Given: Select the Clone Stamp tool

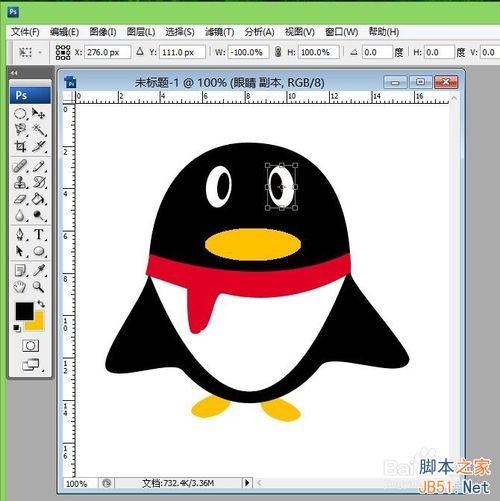Looking at the screenshot, I should [x=20, y=182].
